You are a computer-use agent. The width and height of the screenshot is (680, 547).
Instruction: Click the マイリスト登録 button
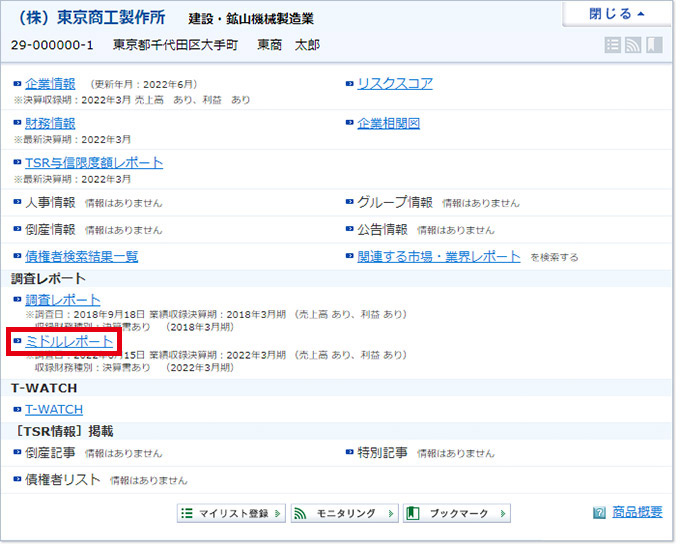click(231, 513)
